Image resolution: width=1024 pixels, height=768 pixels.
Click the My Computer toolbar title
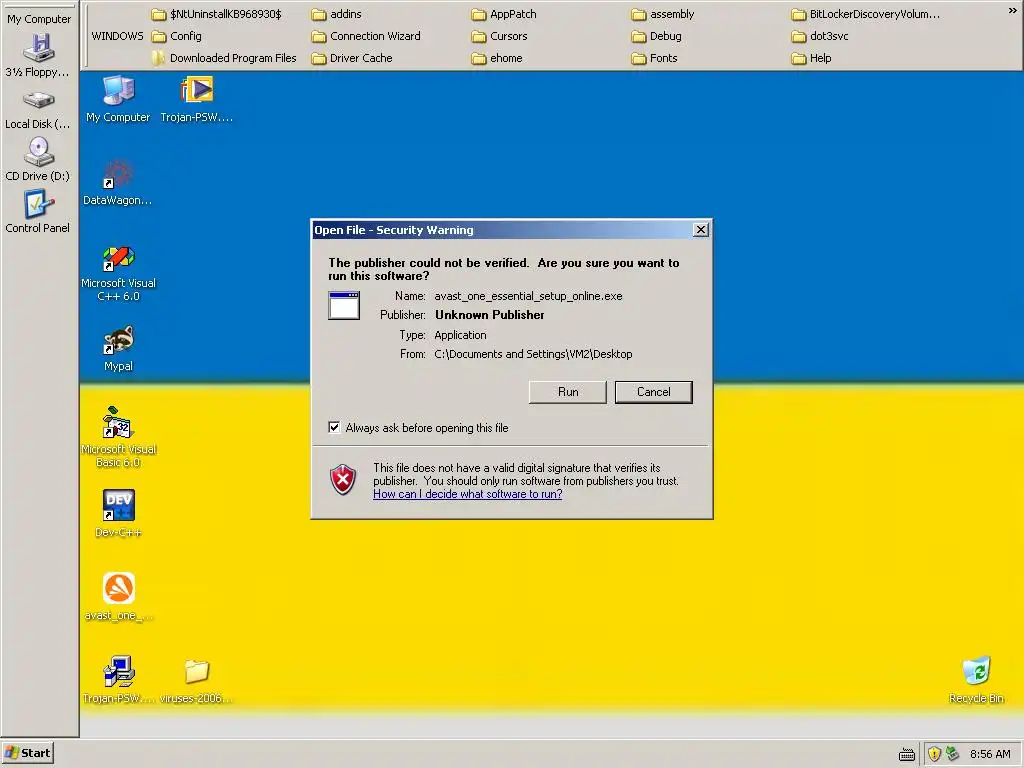click(39, 19)
